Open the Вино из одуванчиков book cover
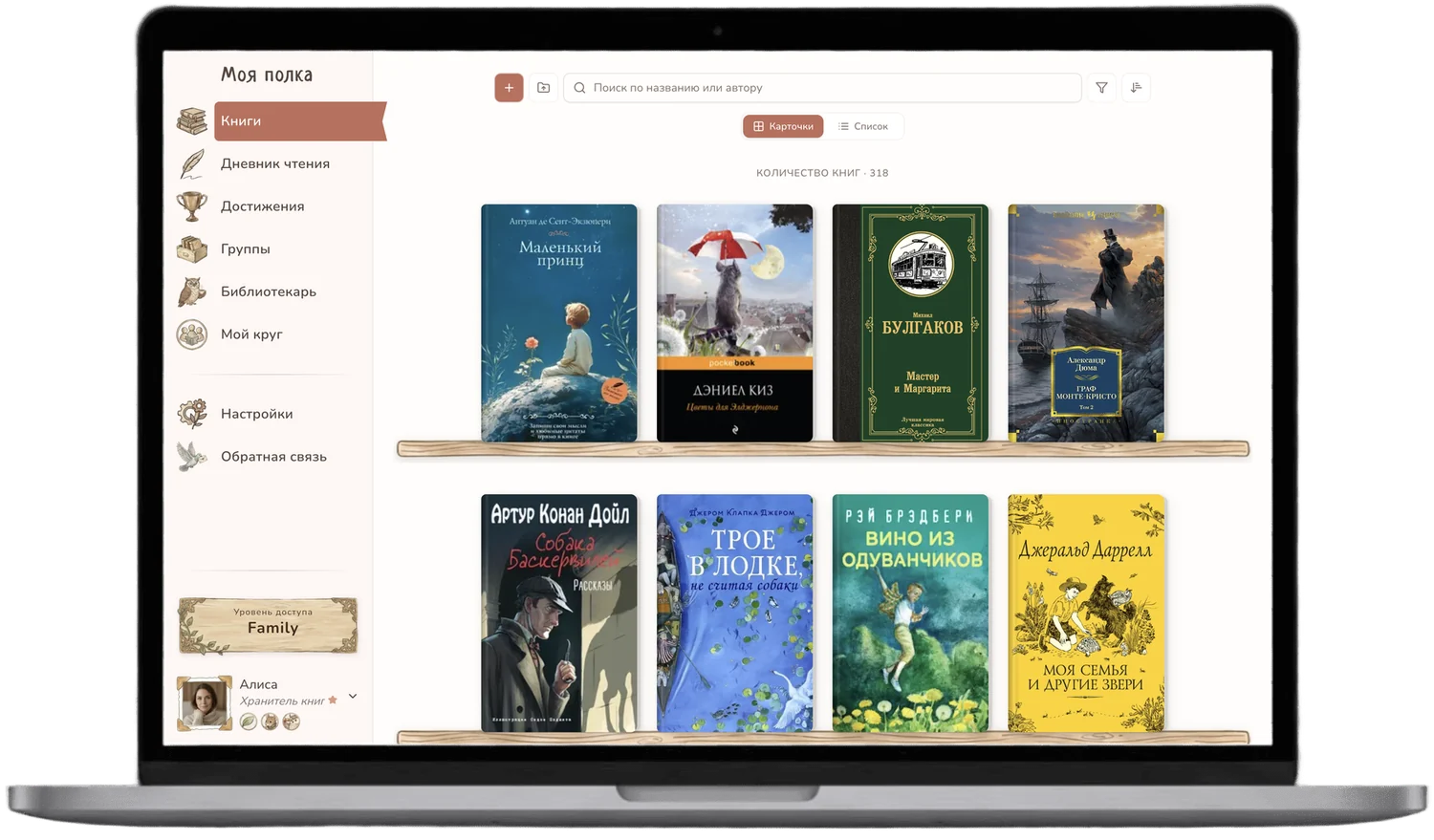Image resolution: width=1434 pixels, height=840 pixels. pos(910,614)
